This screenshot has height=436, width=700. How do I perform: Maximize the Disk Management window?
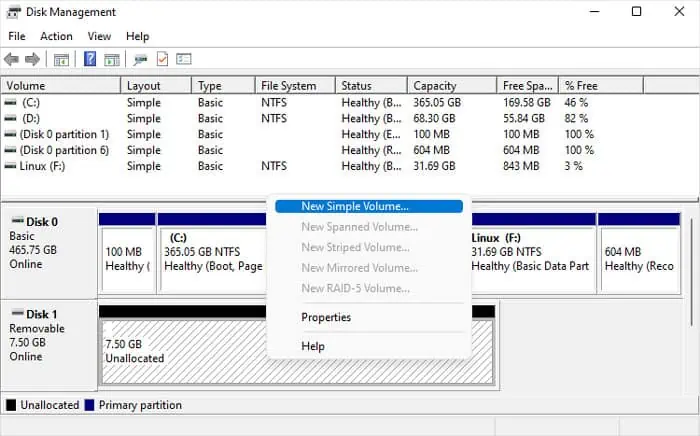click(637, 12)
